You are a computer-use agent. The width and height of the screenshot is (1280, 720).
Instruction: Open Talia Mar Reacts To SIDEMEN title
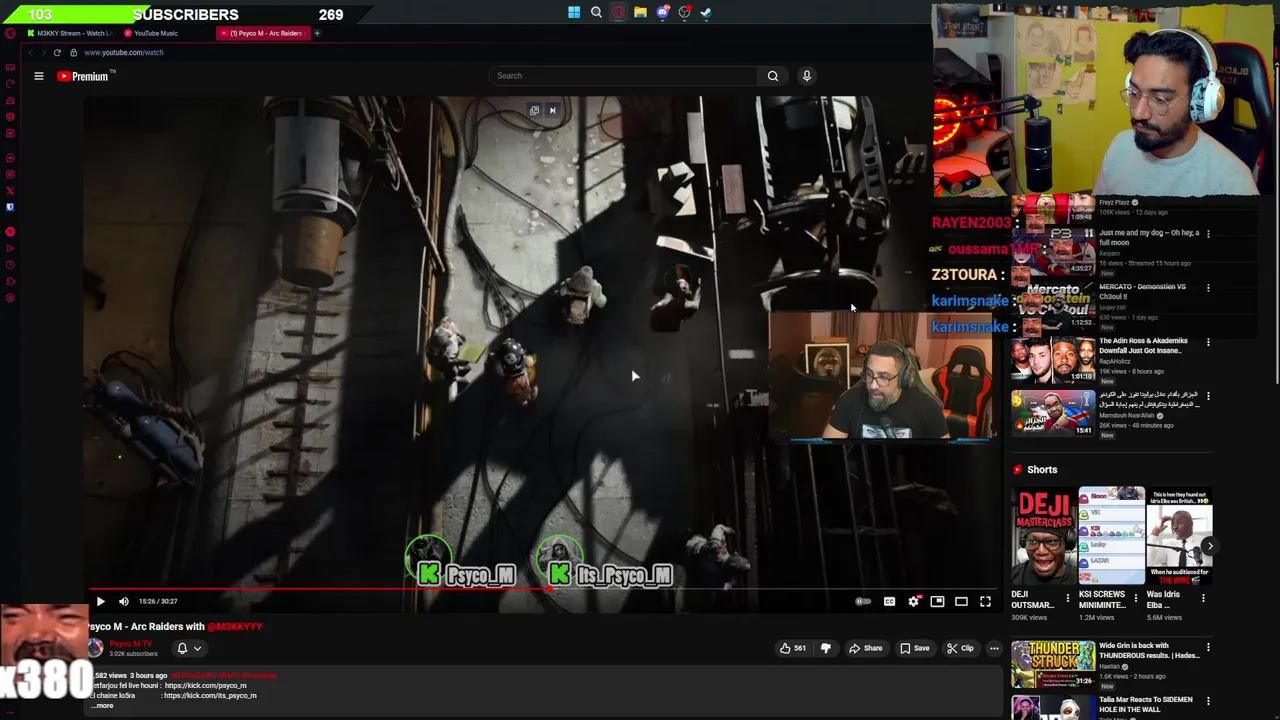[1145, 704]
